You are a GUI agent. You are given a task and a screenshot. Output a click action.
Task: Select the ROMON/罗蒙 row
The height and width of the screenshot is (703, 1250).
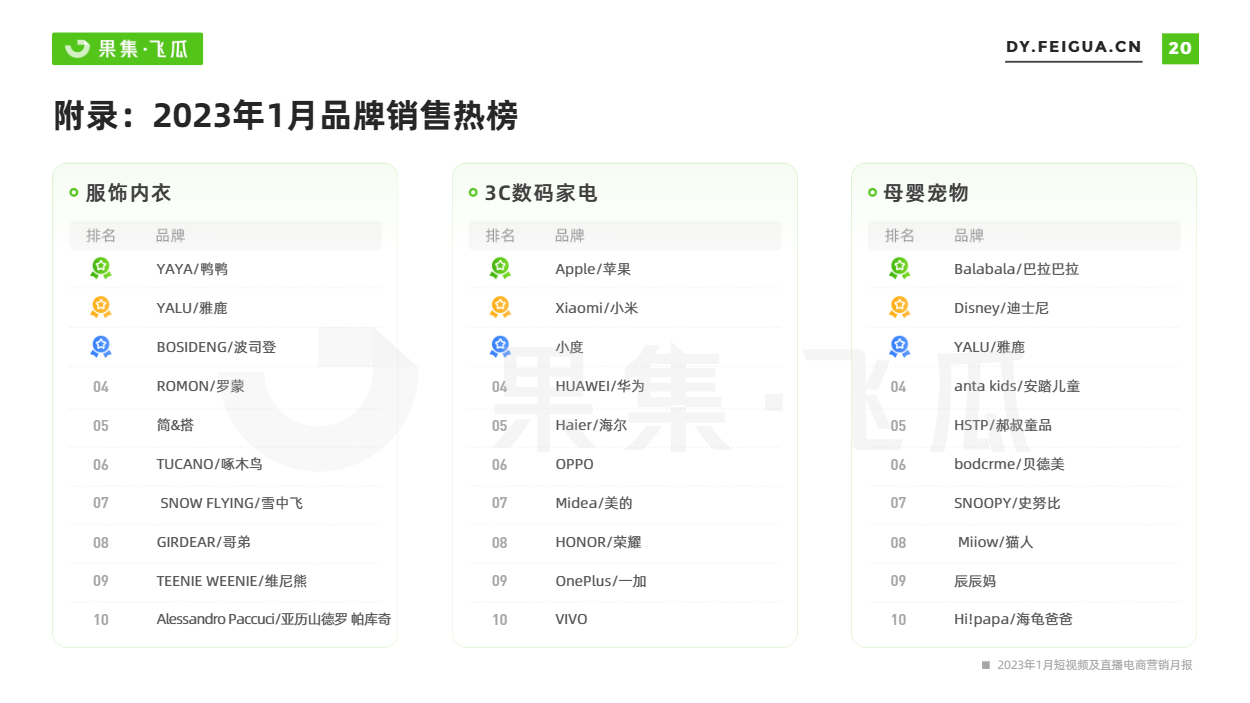(x=226, y=386)
